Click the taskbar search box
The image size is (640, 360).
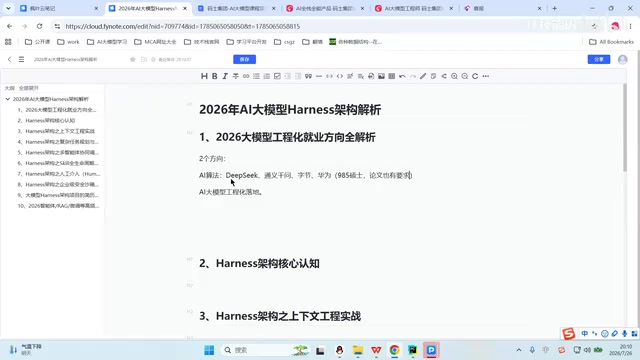tap(265, 350)
